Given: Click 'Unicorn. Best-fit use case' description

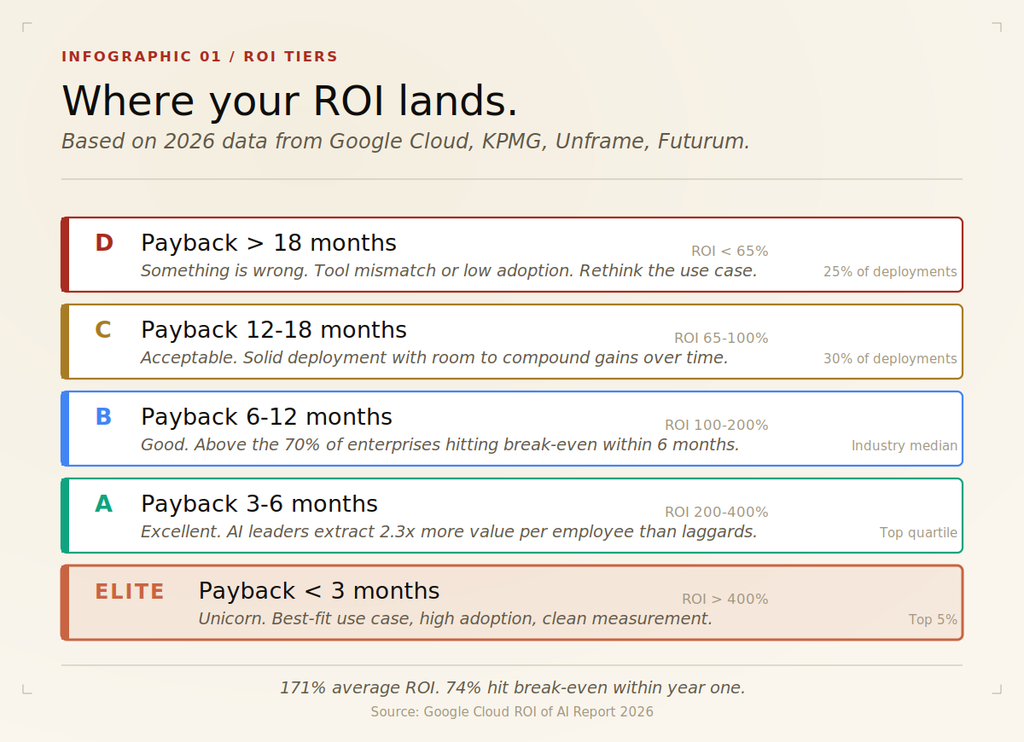Looking at the screenshot, I should 455,618.
